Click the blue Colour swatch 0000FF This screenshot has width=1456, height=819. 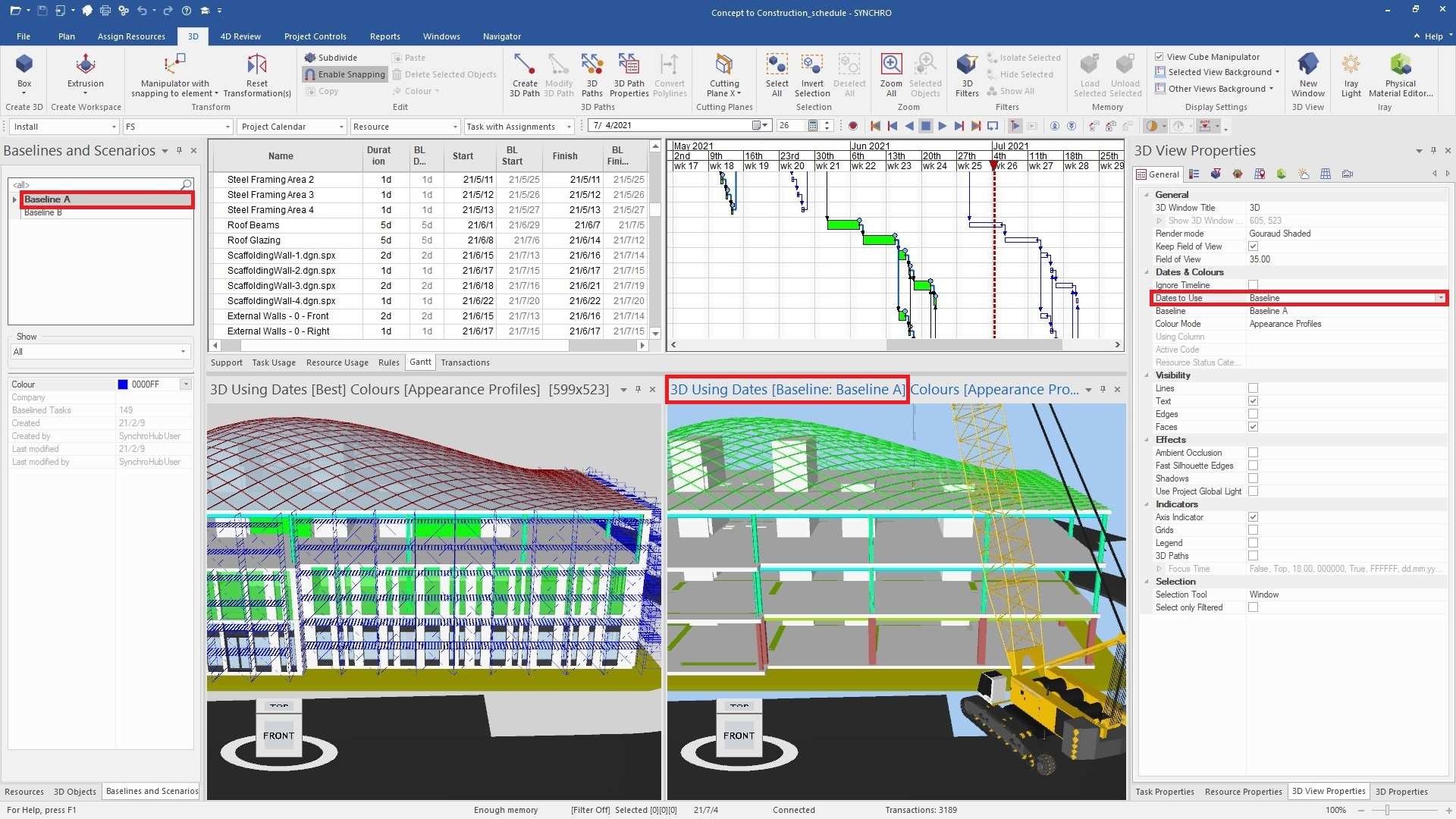click(x=123, y=384)
